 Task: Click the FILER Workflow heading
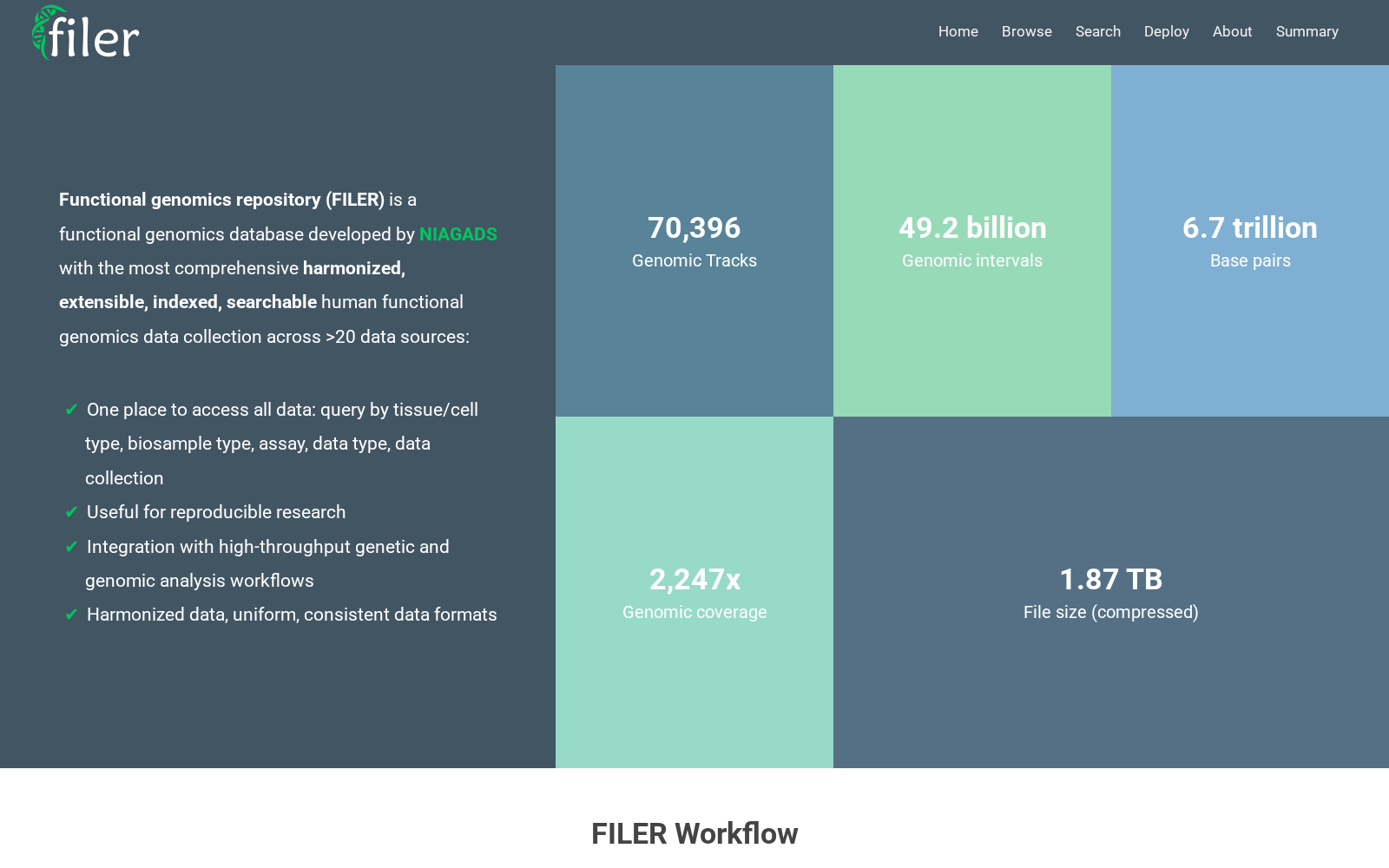[694, 833]
